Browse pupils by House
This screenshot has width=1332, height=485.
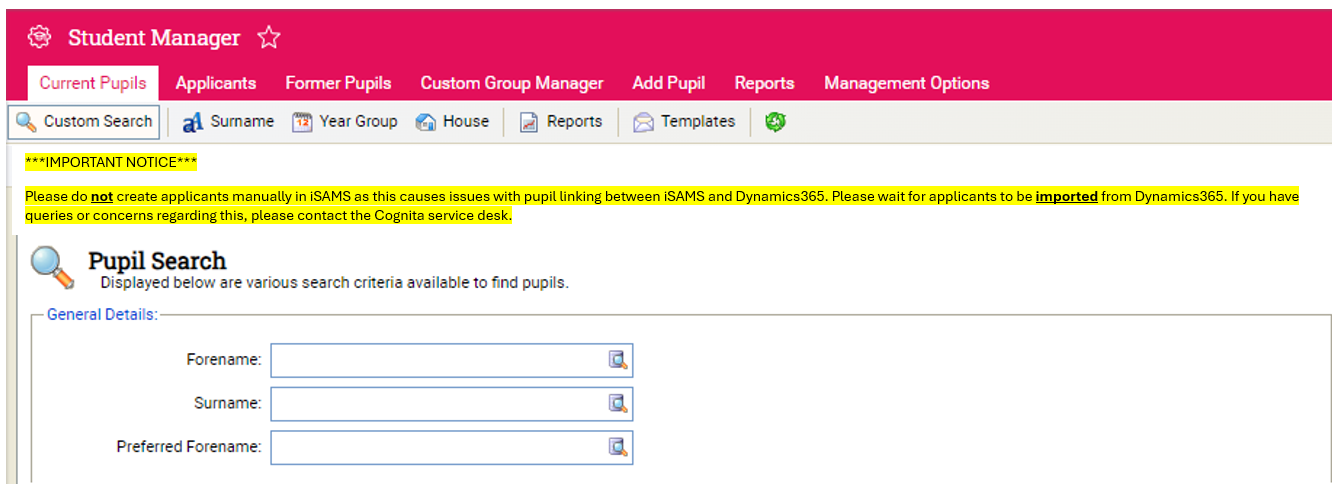(x=453, y=122)
